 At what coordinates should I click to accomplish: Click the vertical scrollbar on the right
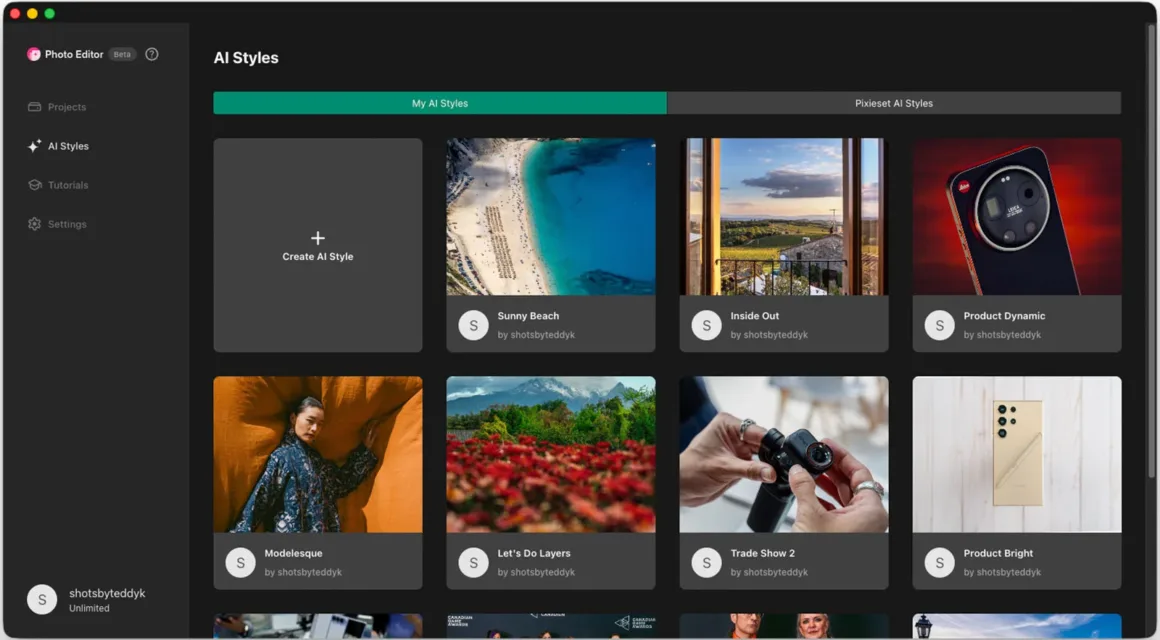pyautogui.click(x=1150, y=252)
